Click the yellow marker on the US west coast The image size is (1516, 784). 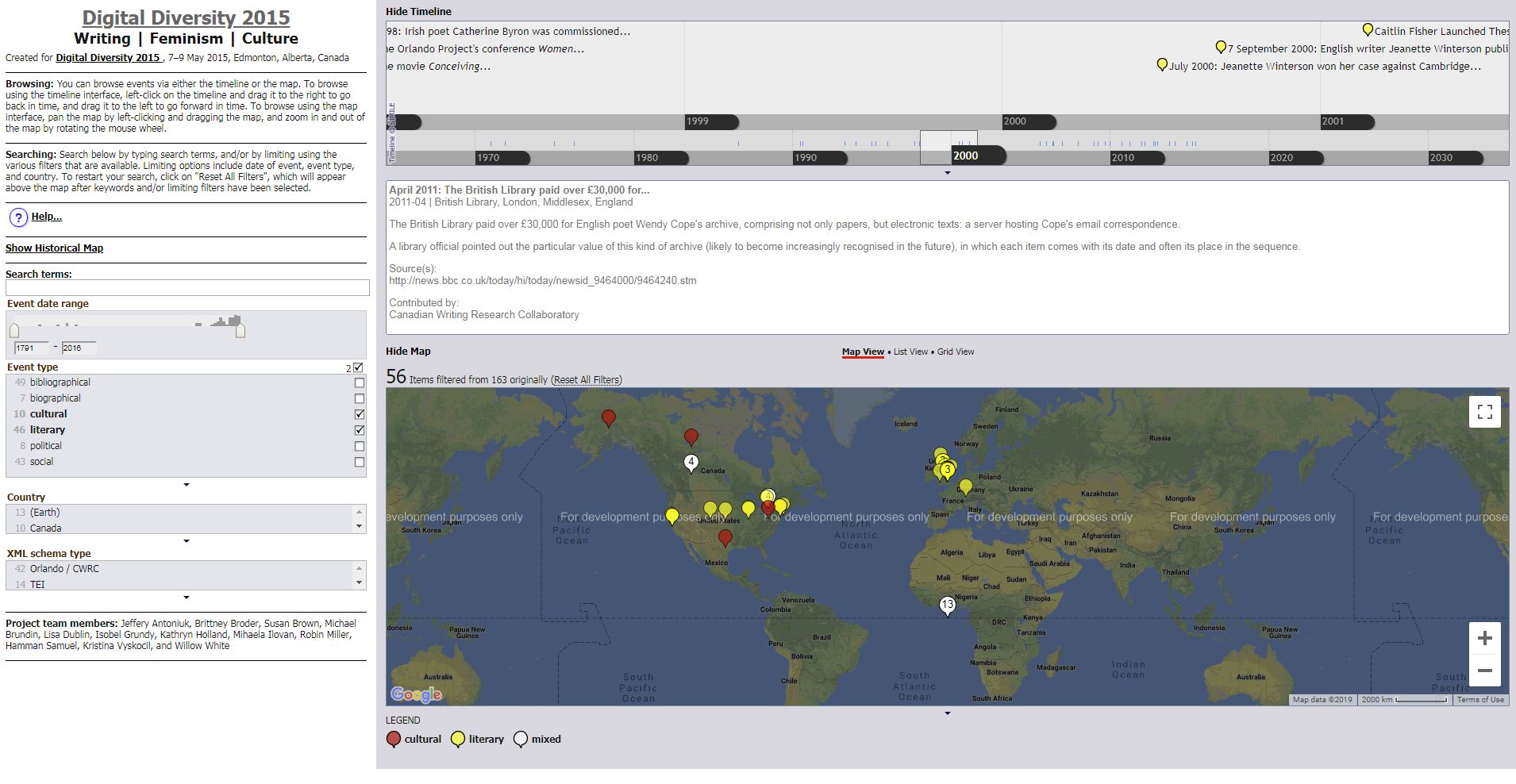[x=672, y=517]
